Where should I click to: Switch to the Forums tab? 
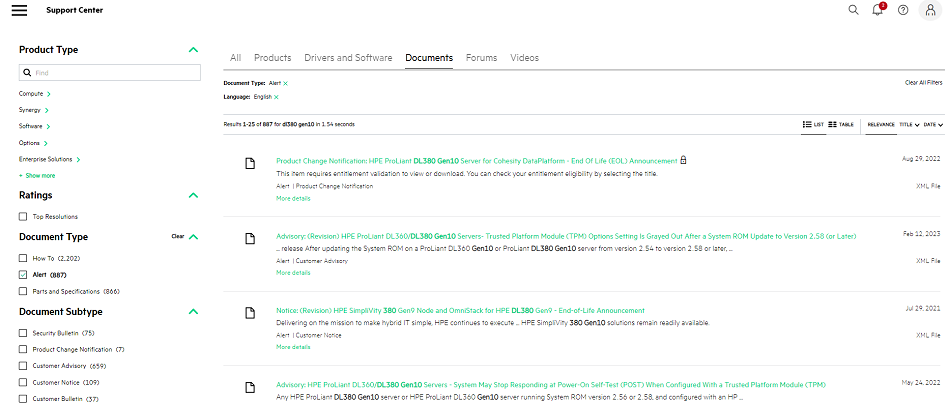point(482,58)
